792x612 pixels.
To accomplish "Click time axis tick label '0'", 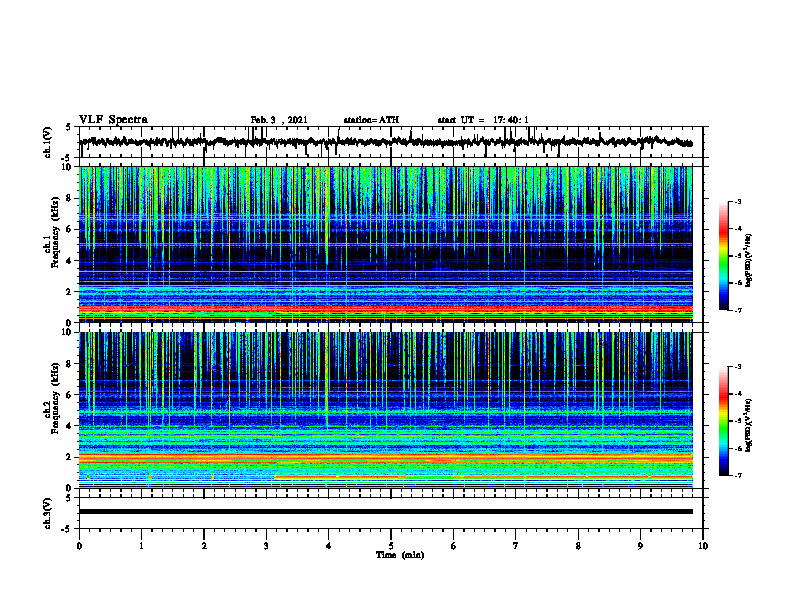I will pos(79,546).
